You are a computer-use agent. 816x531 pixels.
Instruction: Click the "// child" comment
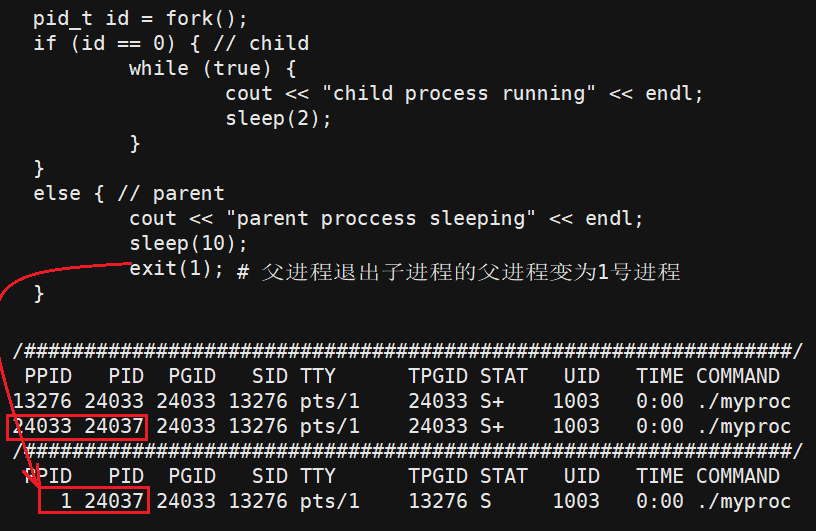(267, 43)
